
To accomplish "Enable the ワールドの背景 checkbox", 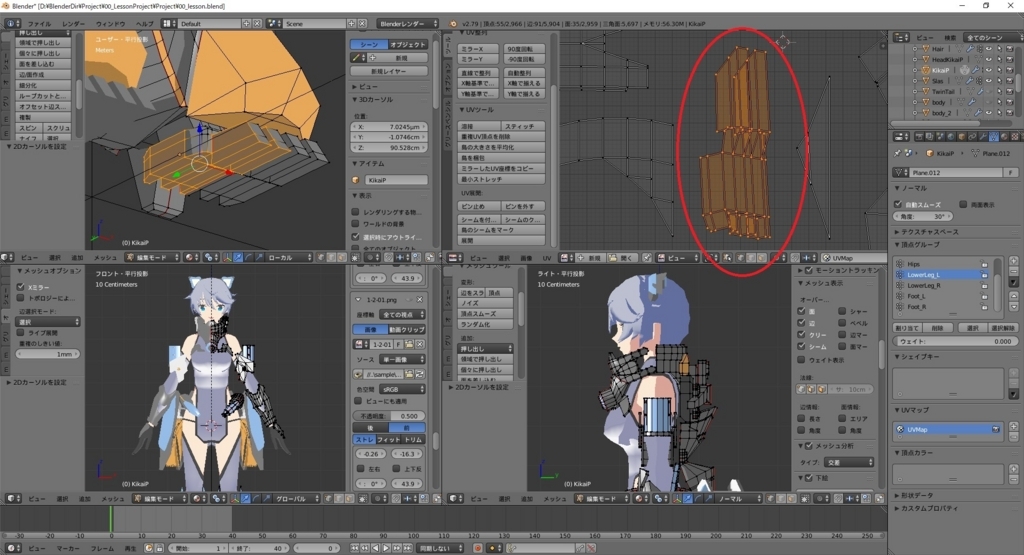I will click(x=356, y=224).
